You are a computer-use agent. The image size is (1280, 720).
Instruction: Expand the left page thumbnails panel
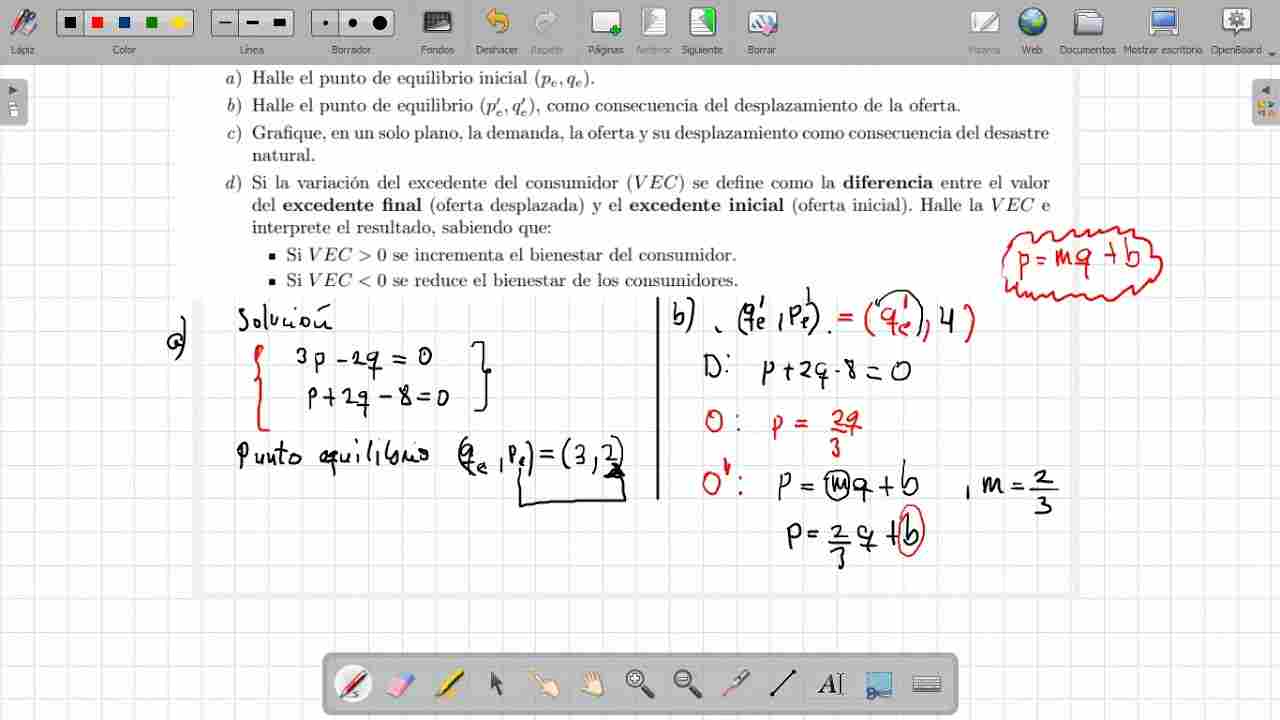[x=13, y=101]
